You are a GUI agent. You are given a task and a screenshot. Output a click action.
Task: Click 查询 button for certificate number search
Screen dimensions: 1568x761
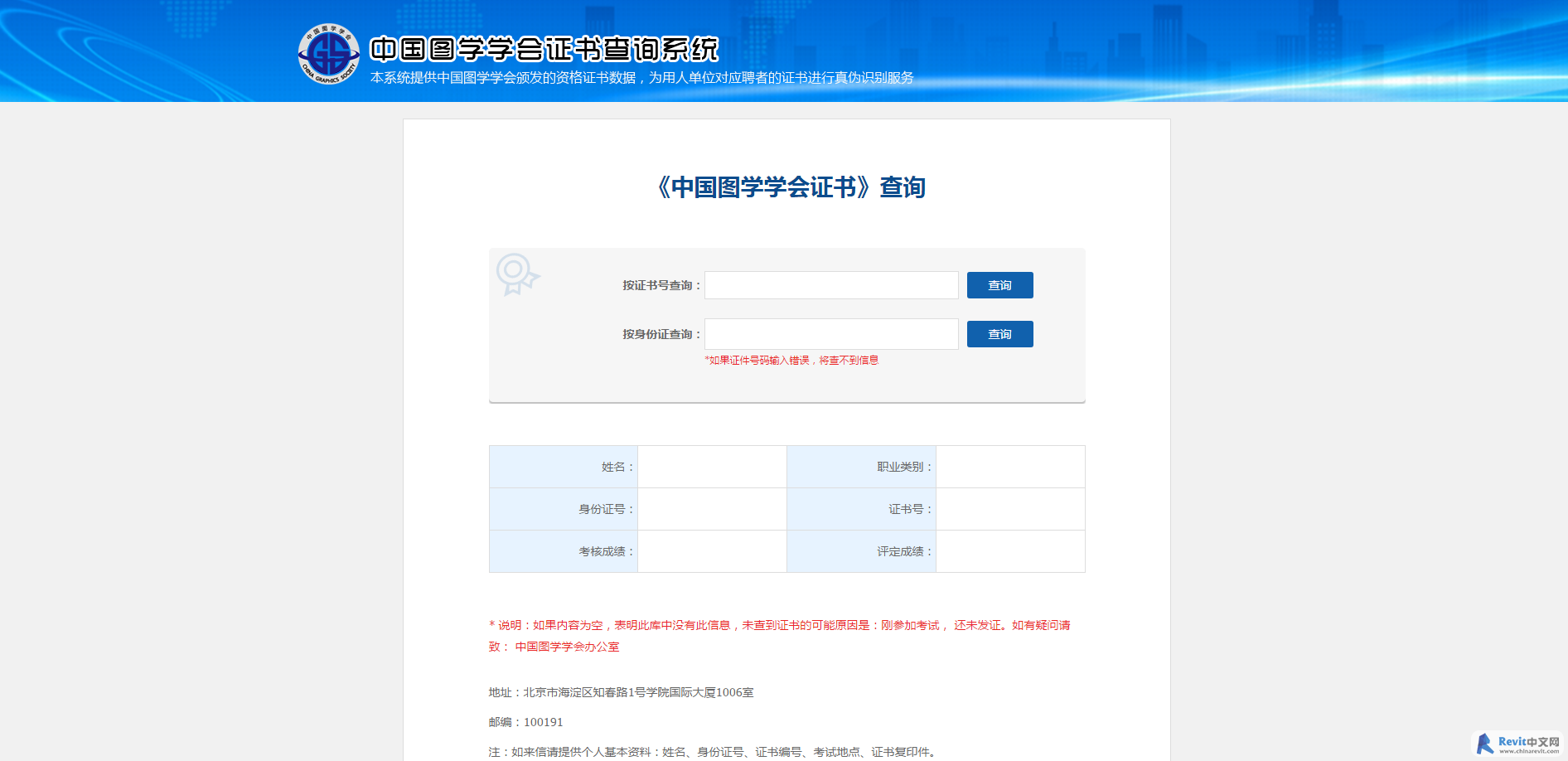pyautogui.click(x=999, y=285)
